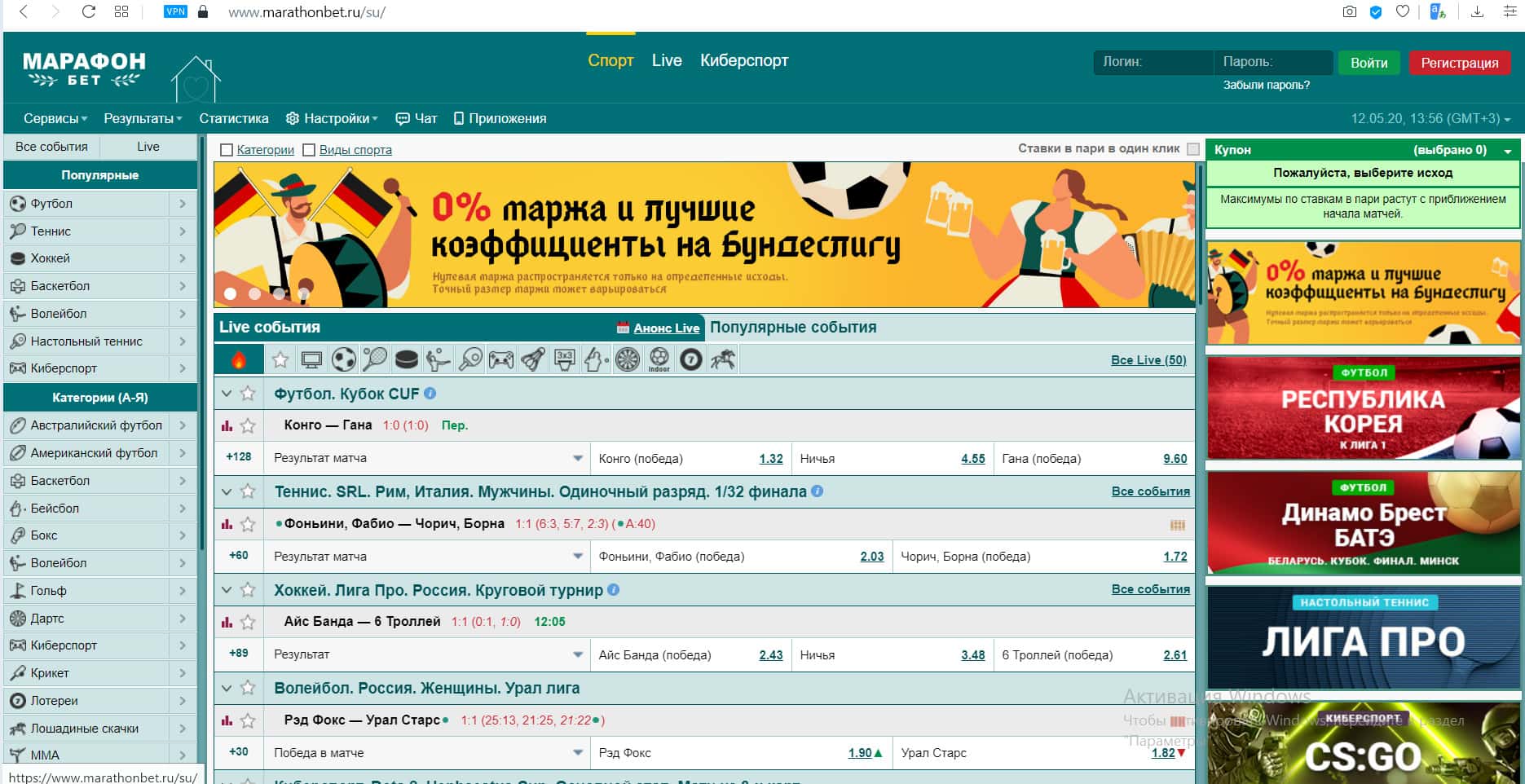Screen dimensions: 1525x784
Task: Select the badminton shuttlecock filter icon
Action: 533,359
